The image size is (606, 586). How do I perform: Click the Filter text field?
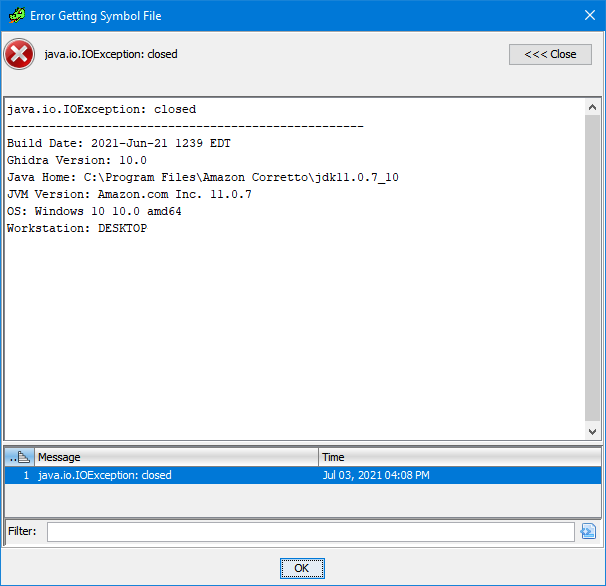[x=311, y=532]
